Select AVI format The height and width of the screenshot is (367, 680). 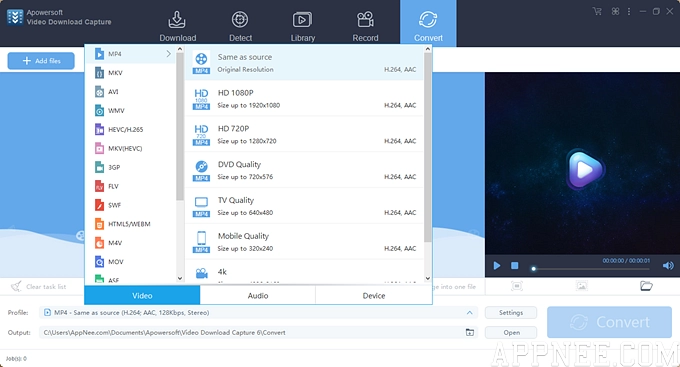coord(130,92)
